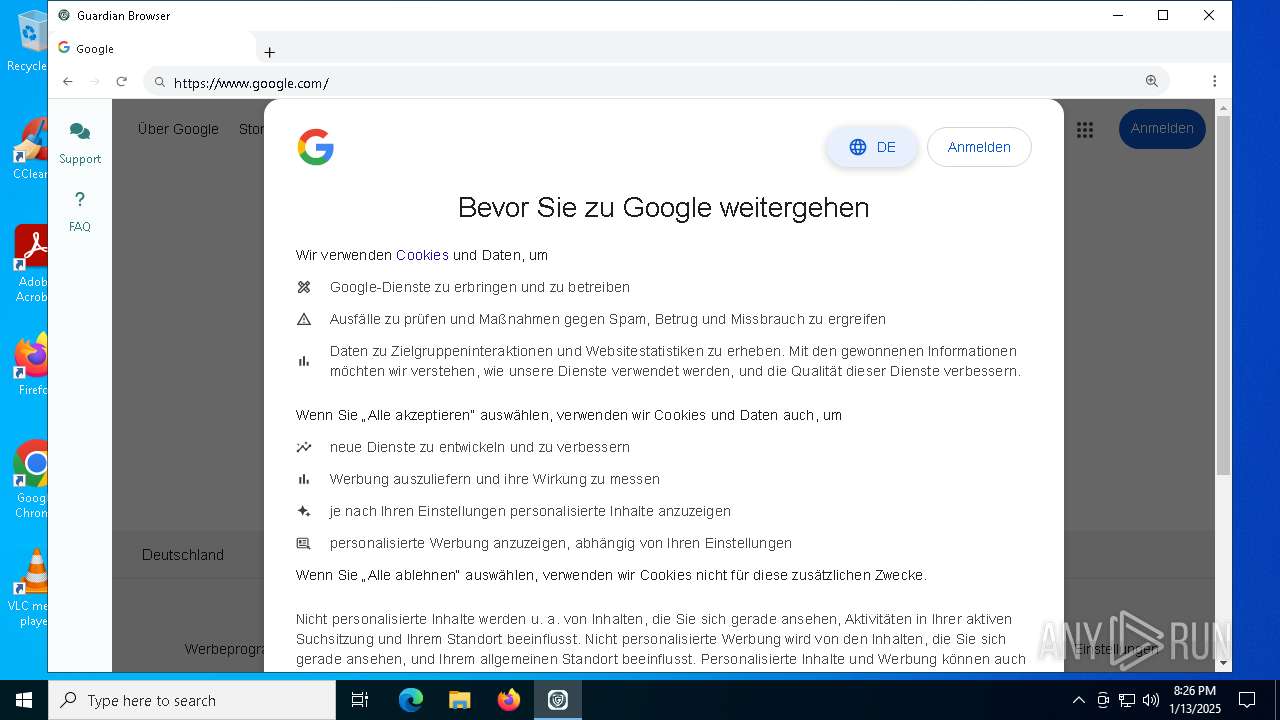Click the forward navigation arrow
The image size is (1280, 720).
[95, 82]
